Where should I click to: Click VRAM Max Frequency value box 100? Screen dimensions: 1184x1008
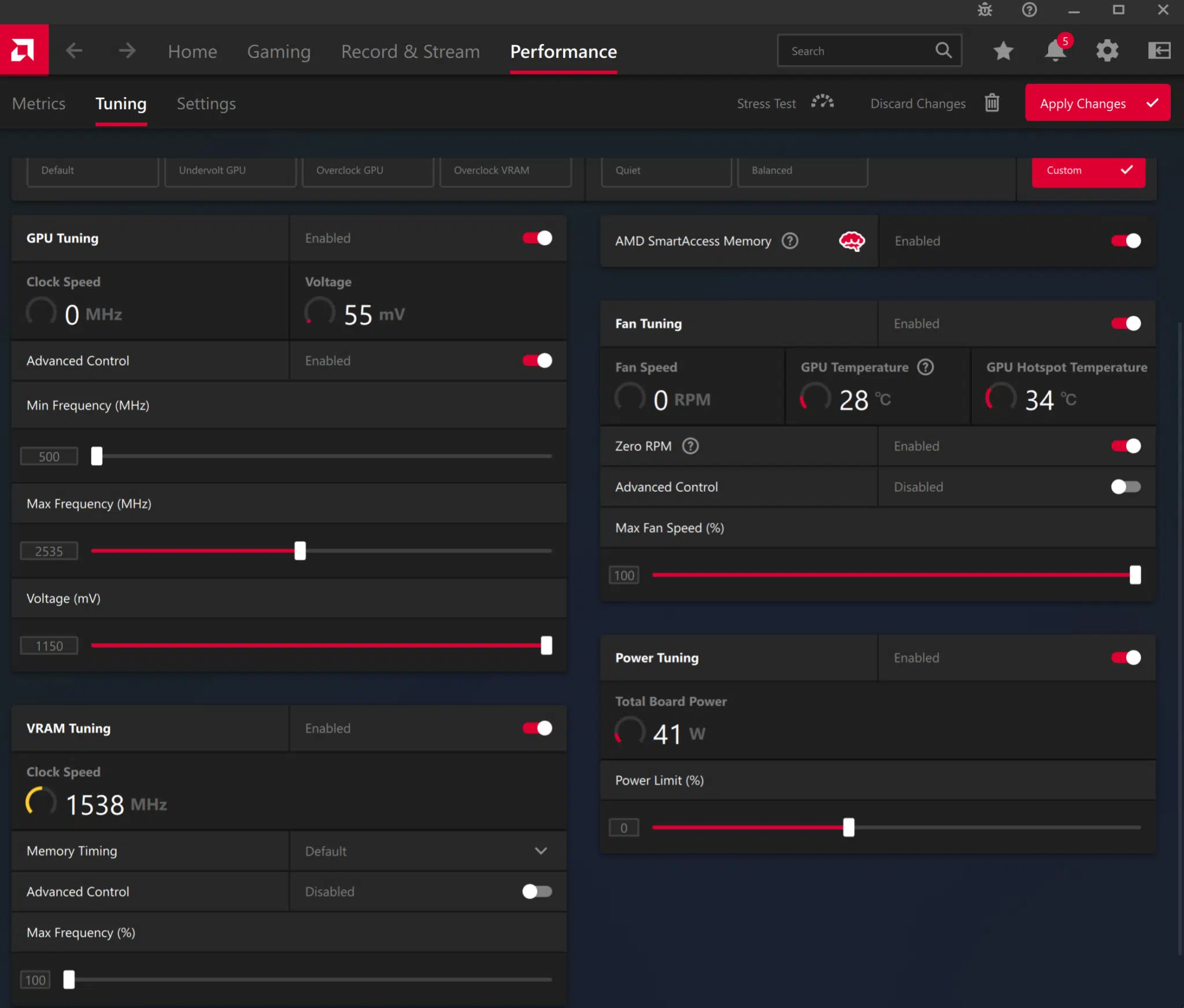[x=35, y=980]
